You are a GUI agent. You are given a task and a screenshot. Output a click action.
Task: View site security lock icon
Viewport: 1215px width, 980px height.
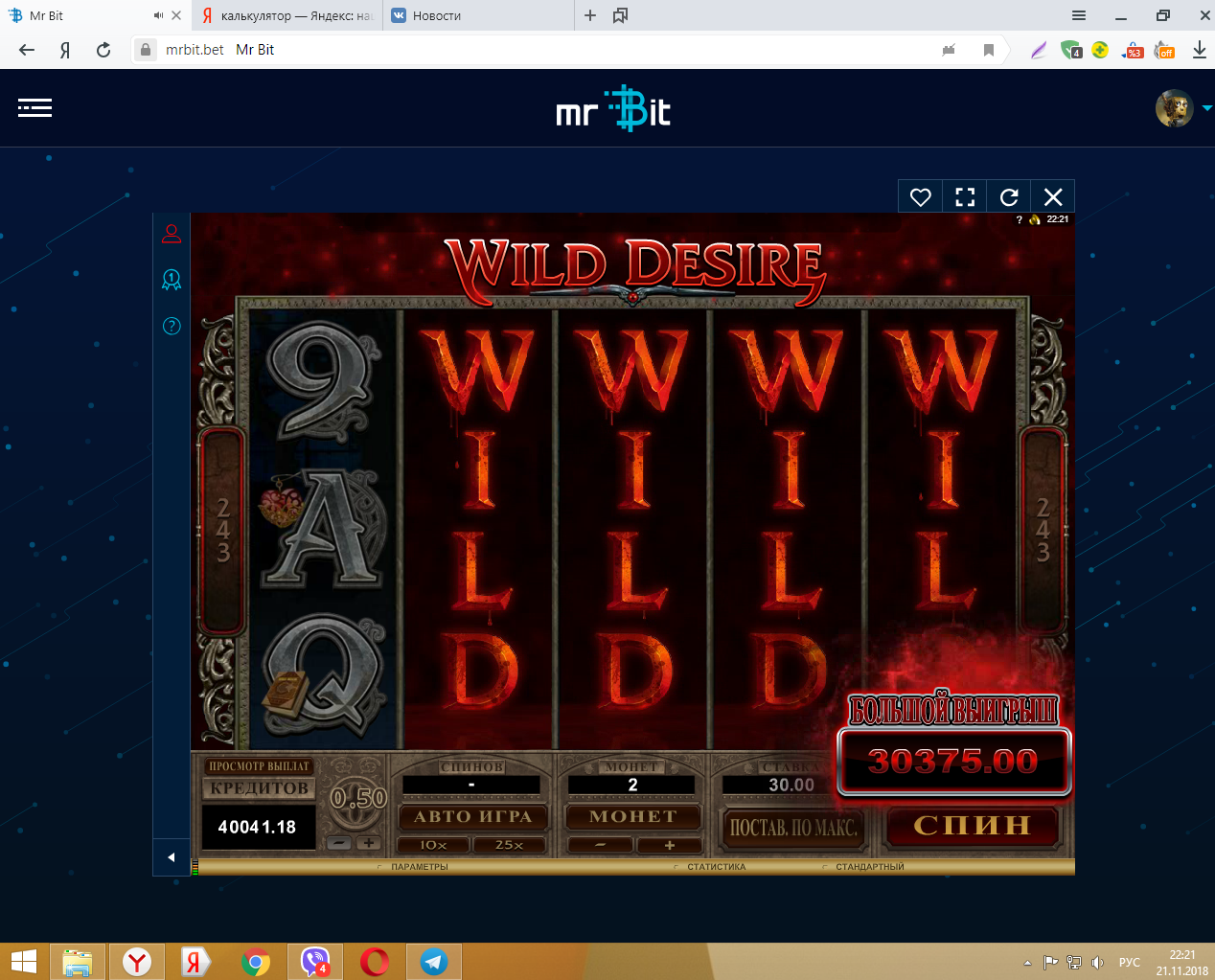145,50
